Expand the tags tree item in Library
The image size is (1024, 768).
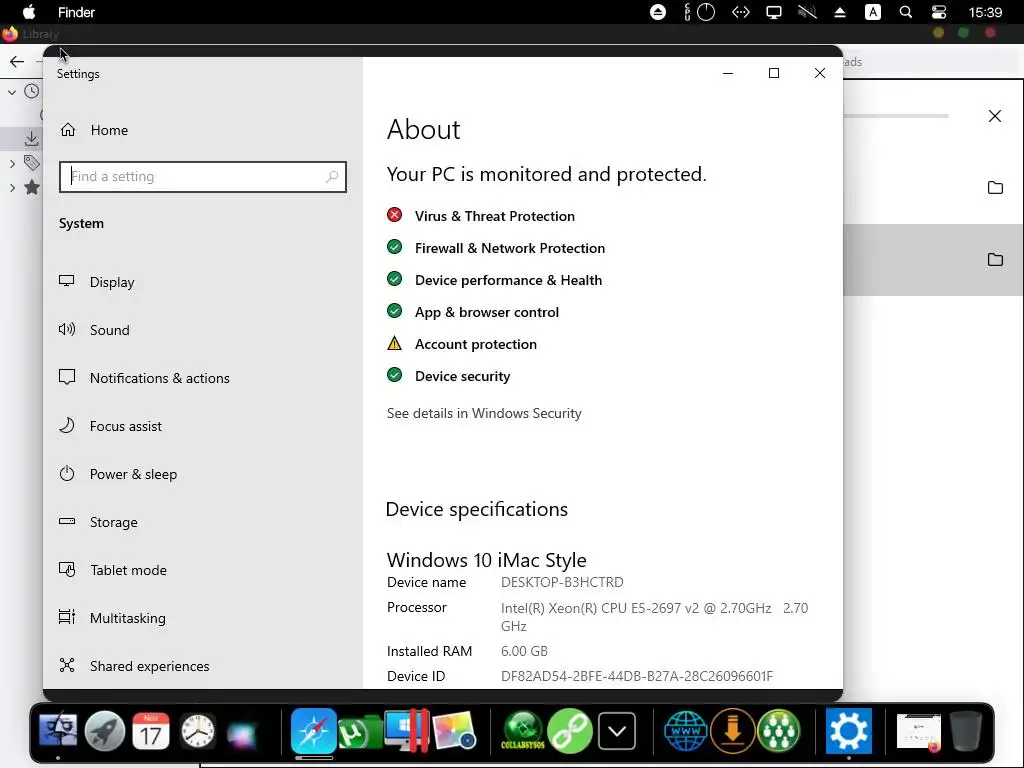point(12,163)
